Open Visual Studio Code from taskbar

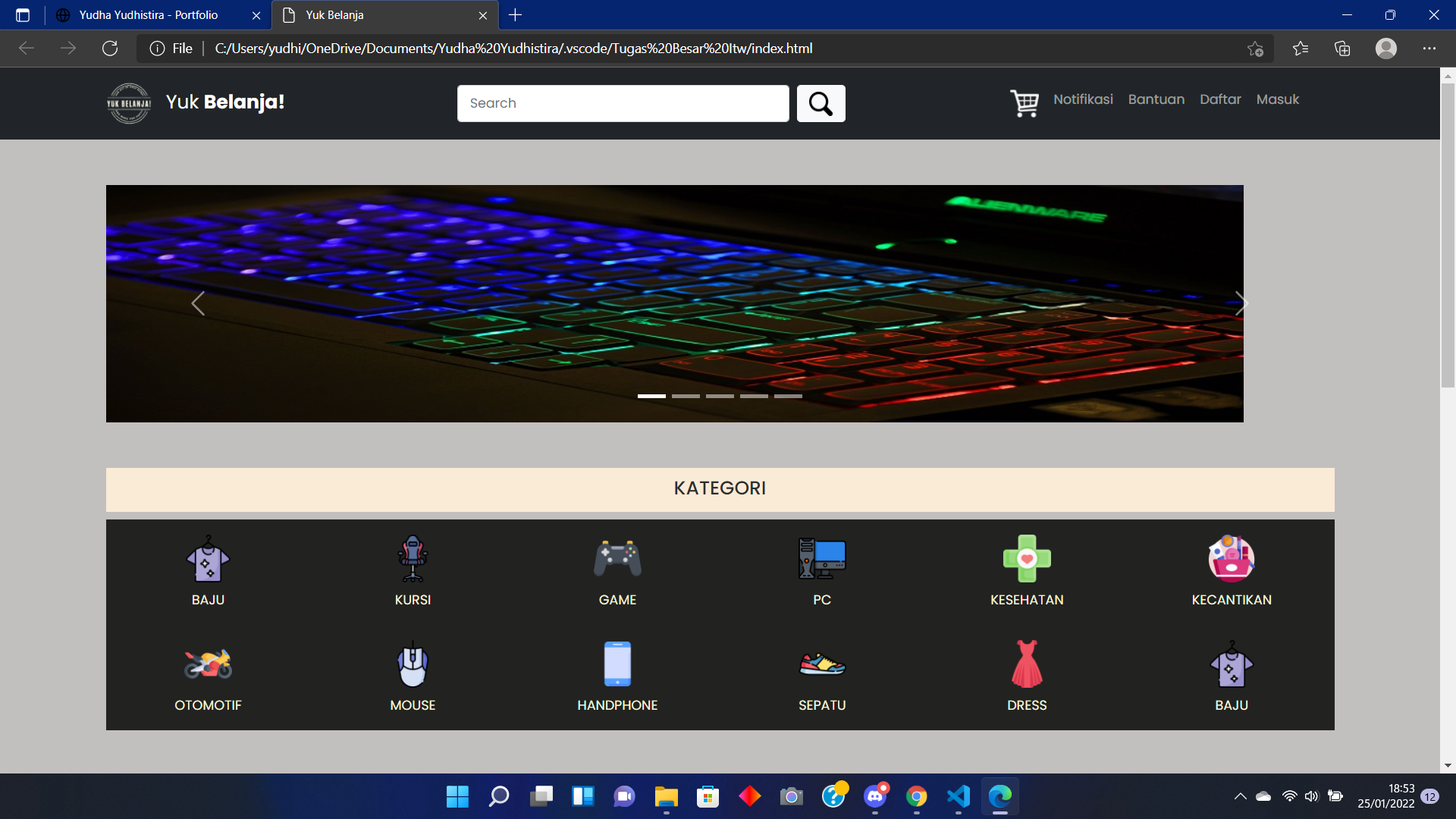[959, 796]
